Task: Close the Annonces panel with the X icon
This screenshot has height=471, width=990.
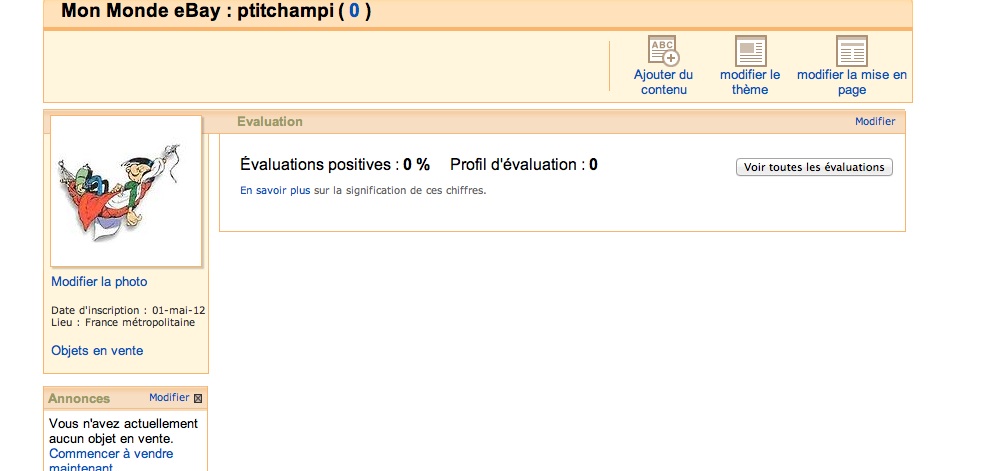Action: point(198,398)
